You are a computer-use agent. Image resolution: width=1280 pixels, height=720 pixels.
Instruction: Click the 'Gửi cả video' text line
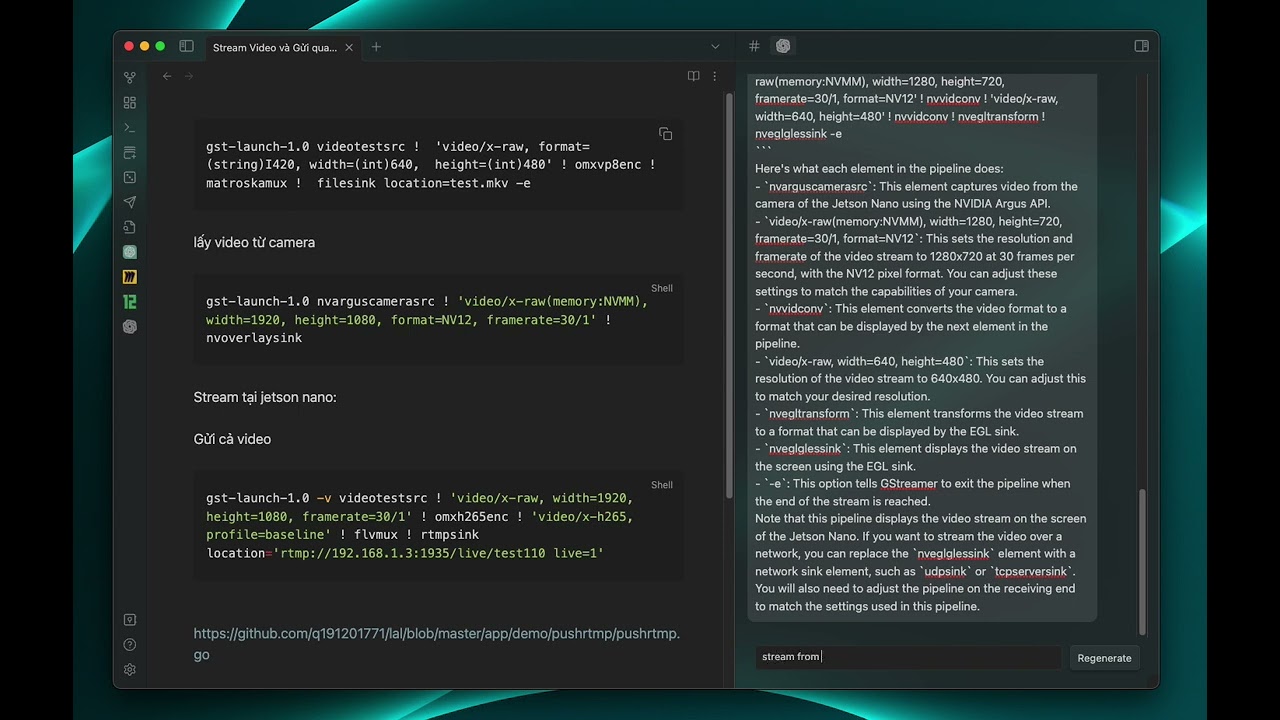pos(232,439)
